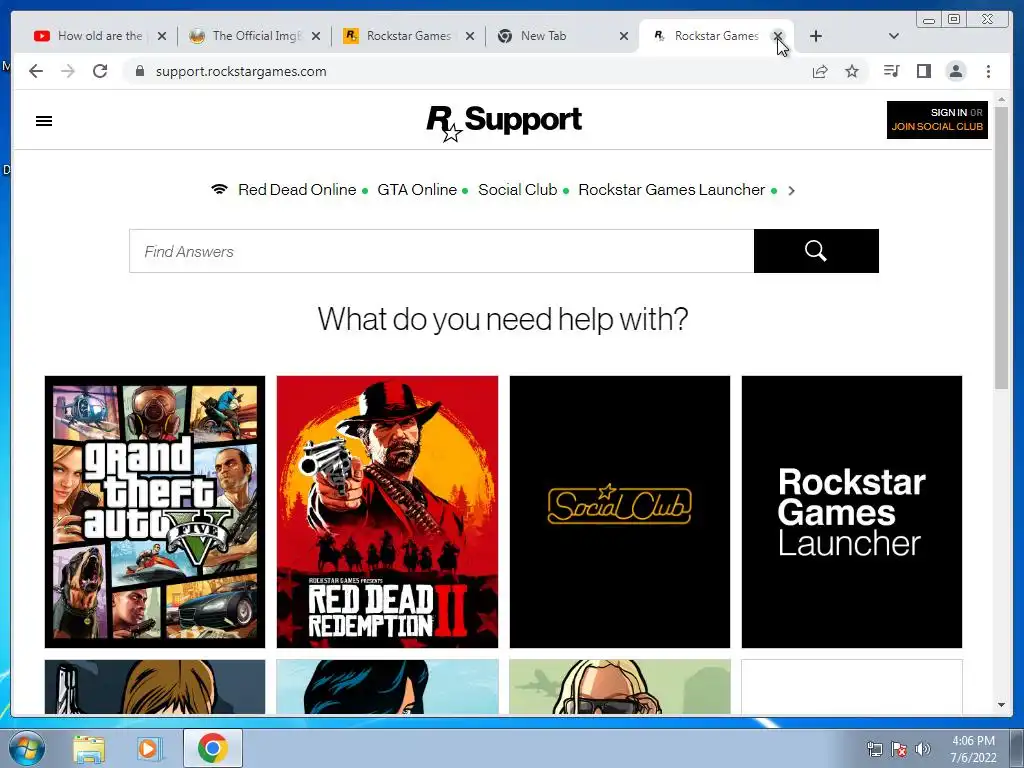Click the Chrome taskbar icon

click(212, 748)
